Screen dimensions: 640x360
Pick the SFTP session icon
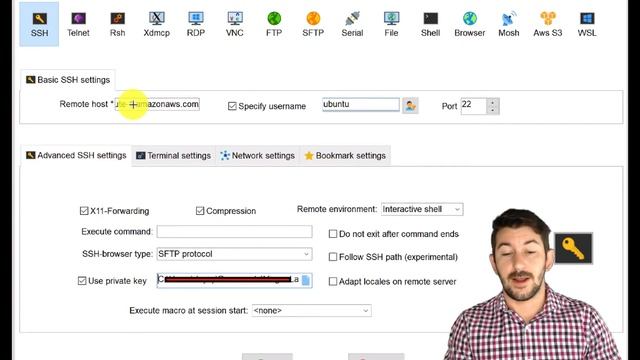(313, 24)
